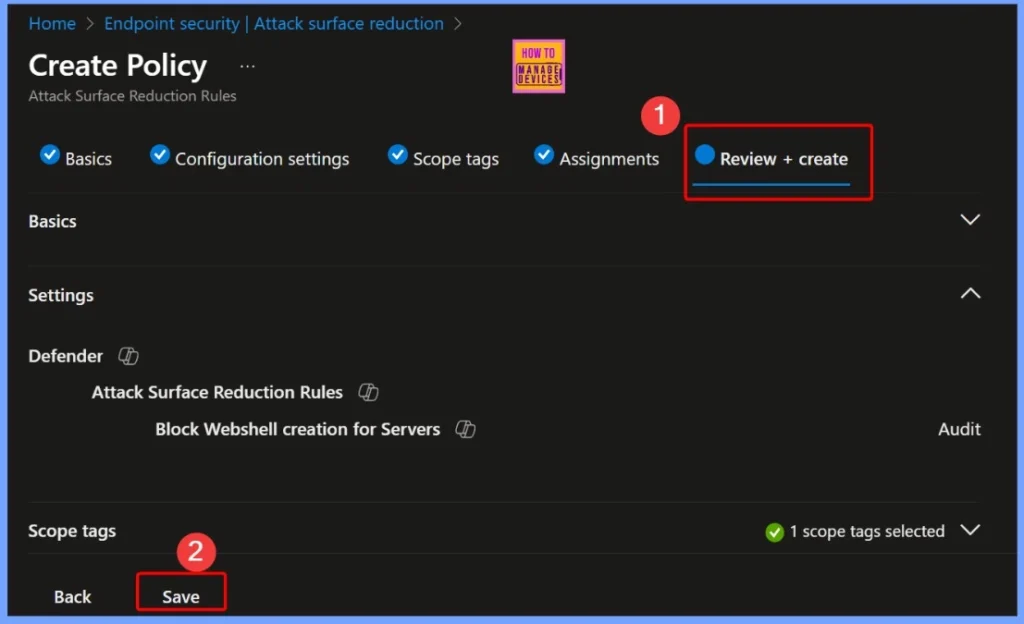The width and height of the screenshot is (1024, 624).
Task: Click the Save button
Action: point(181,597)
